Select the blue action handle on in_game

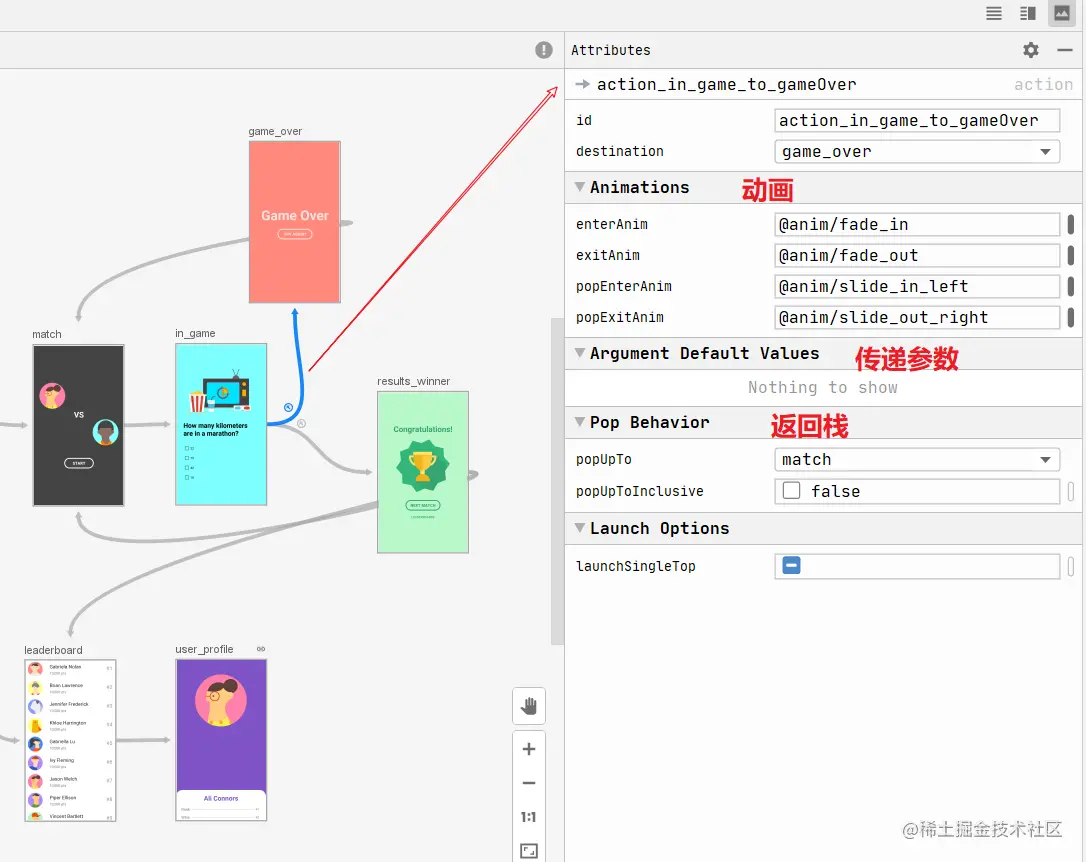[x=288, y=407]
